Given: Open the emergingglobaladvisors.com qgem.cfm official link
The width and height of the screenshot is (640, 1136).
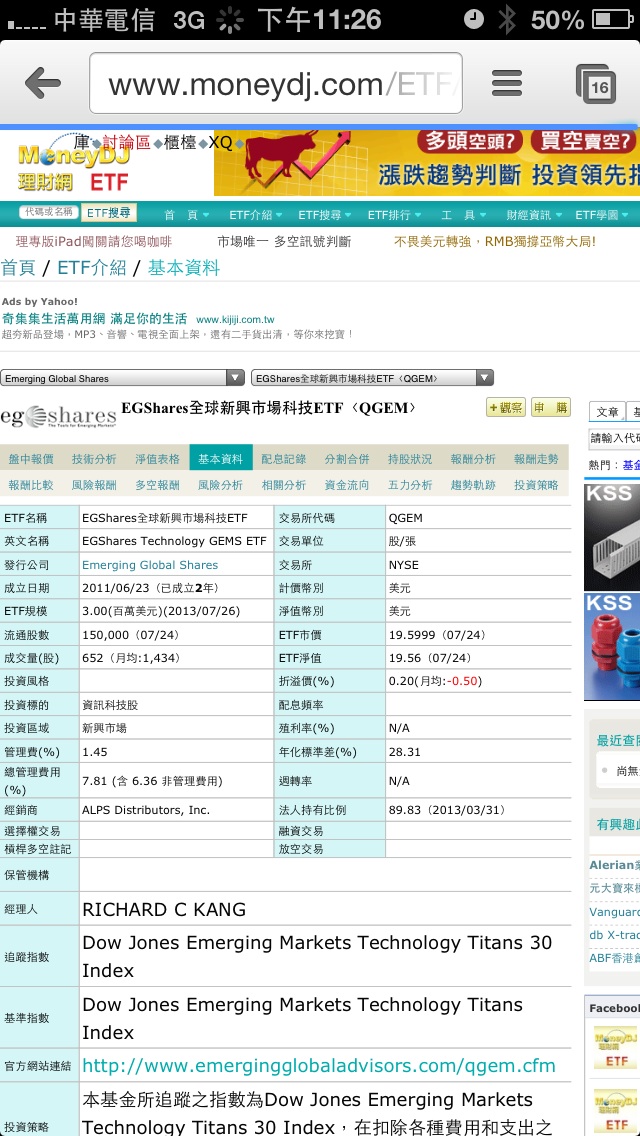Looking at the screenshot, I should coord(319,1066).
